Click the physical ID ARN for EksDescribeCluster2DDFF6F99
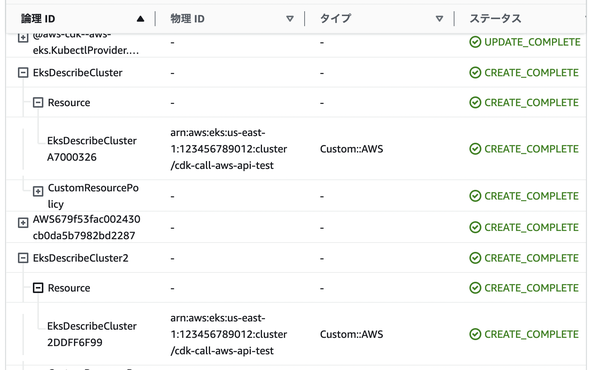592x370 pixels. tap(228, 334)
